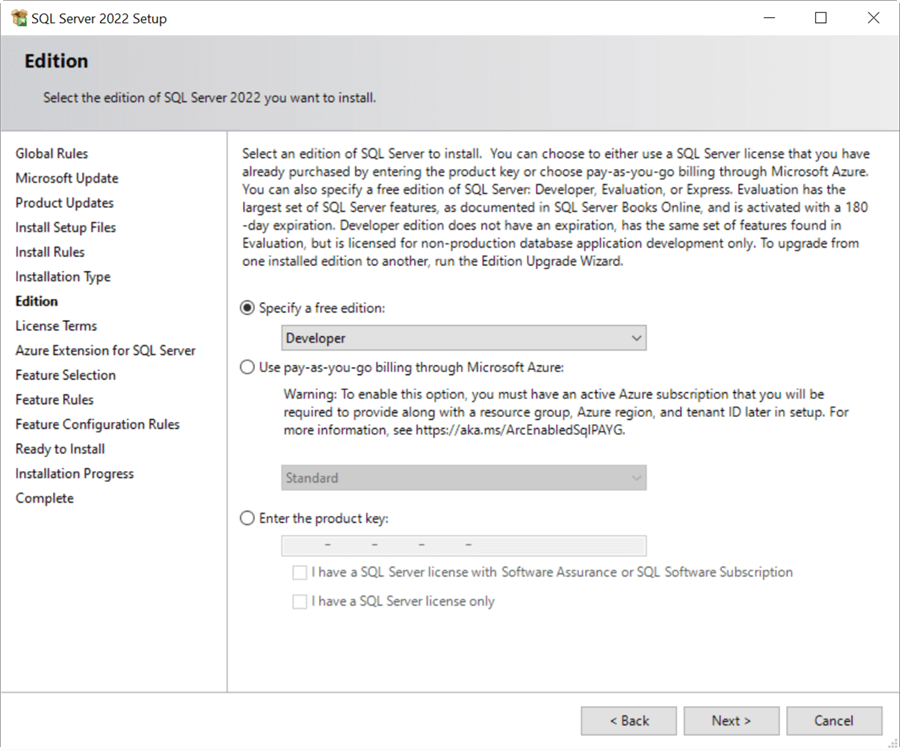Choose pay-as-you-go billing through Microsoft Azure

tap(246, 367)
